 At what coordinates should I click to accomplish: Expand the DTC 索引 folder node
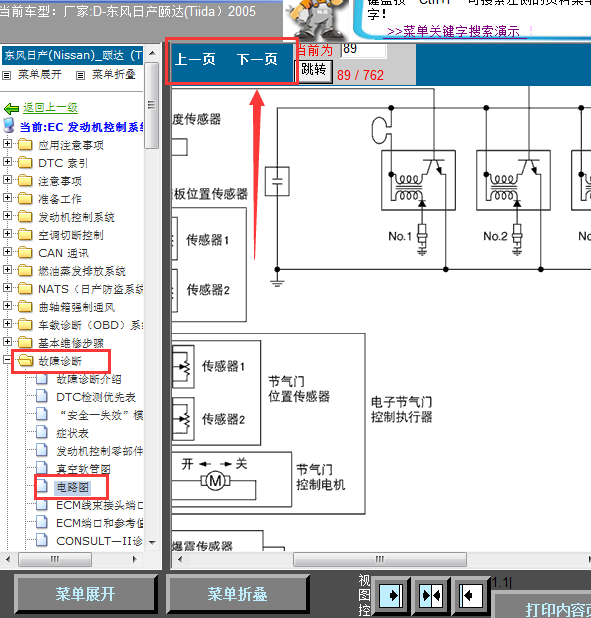click(7, 162)
